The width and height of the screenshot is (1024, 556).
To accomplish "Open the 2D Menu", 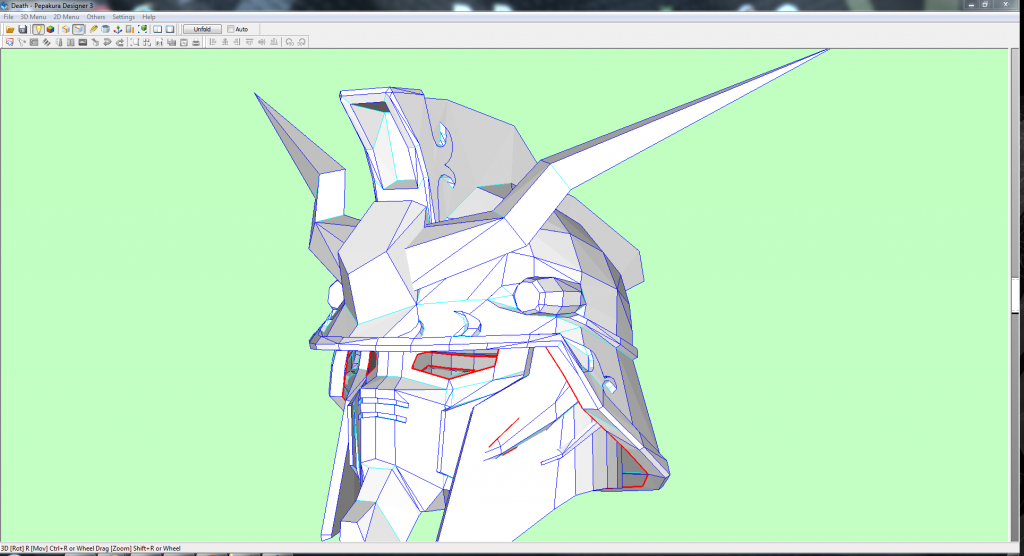I will click(66, 17).
